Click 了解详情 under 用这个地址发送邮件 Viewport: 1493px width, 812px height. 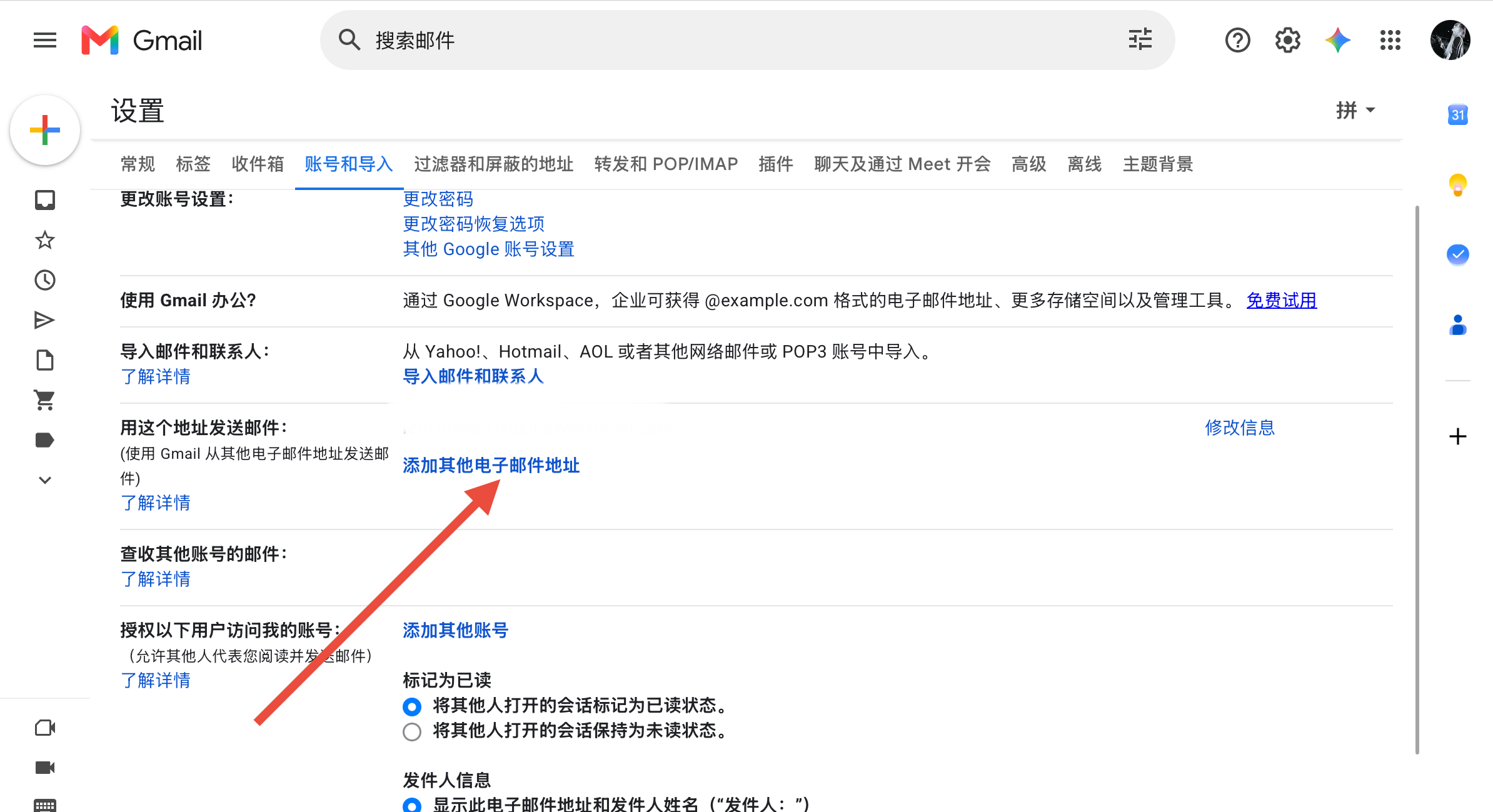point(155,503)
